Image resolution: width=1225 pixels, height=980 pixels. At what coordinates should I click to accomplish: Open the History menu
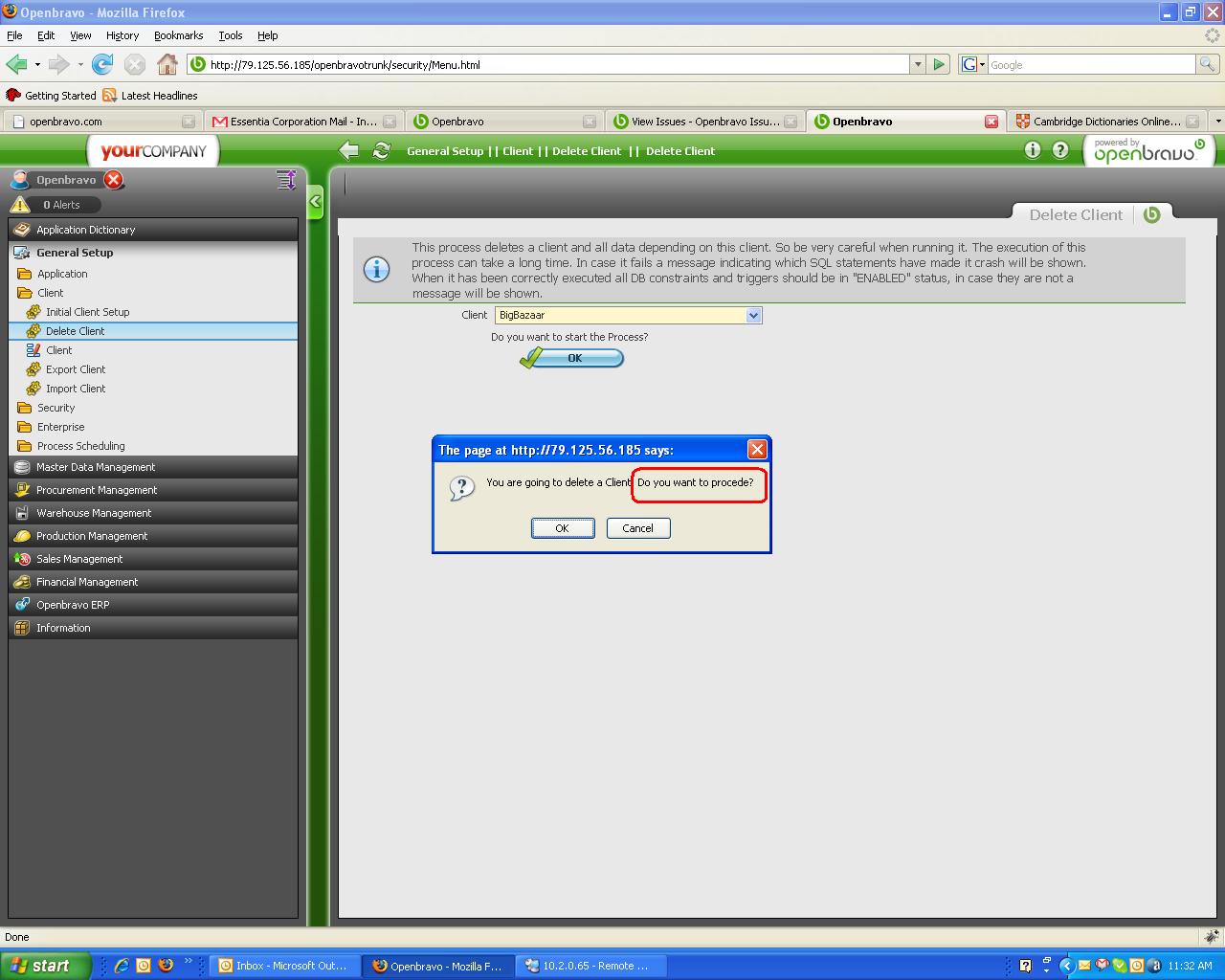[x=122, y=35]
